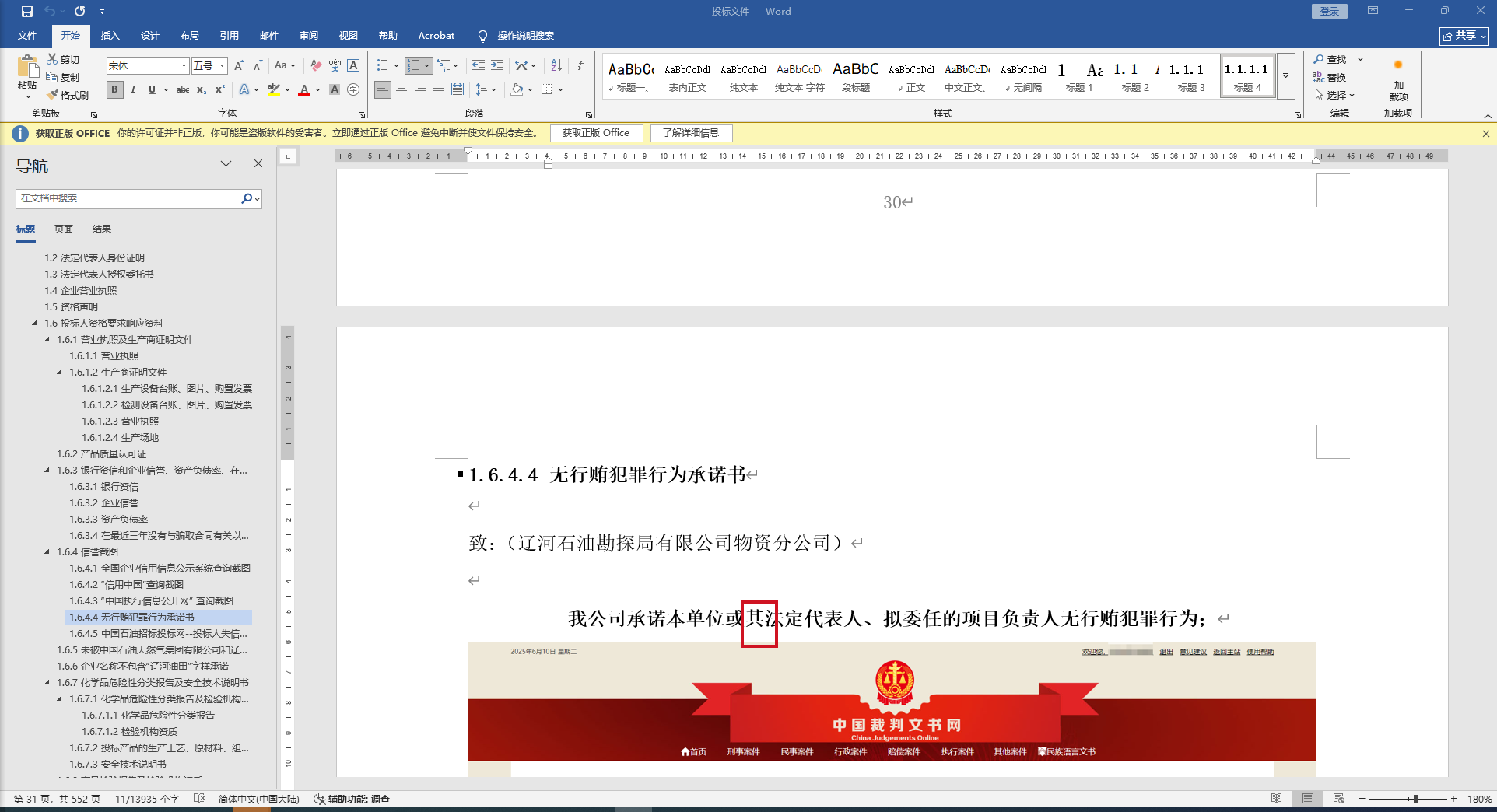Image resolution: width=1497 pixels, height=812 pixels.
Task: Switch to 页面 tab in navigation pane
Action: (64, 229)
